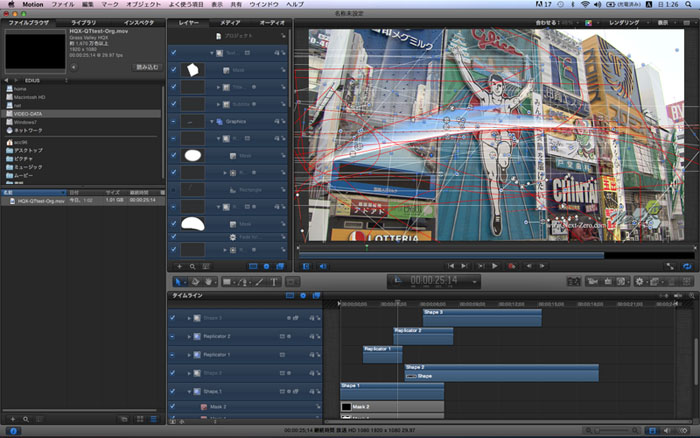Switch to the オーディオ tab

point(272,22)
